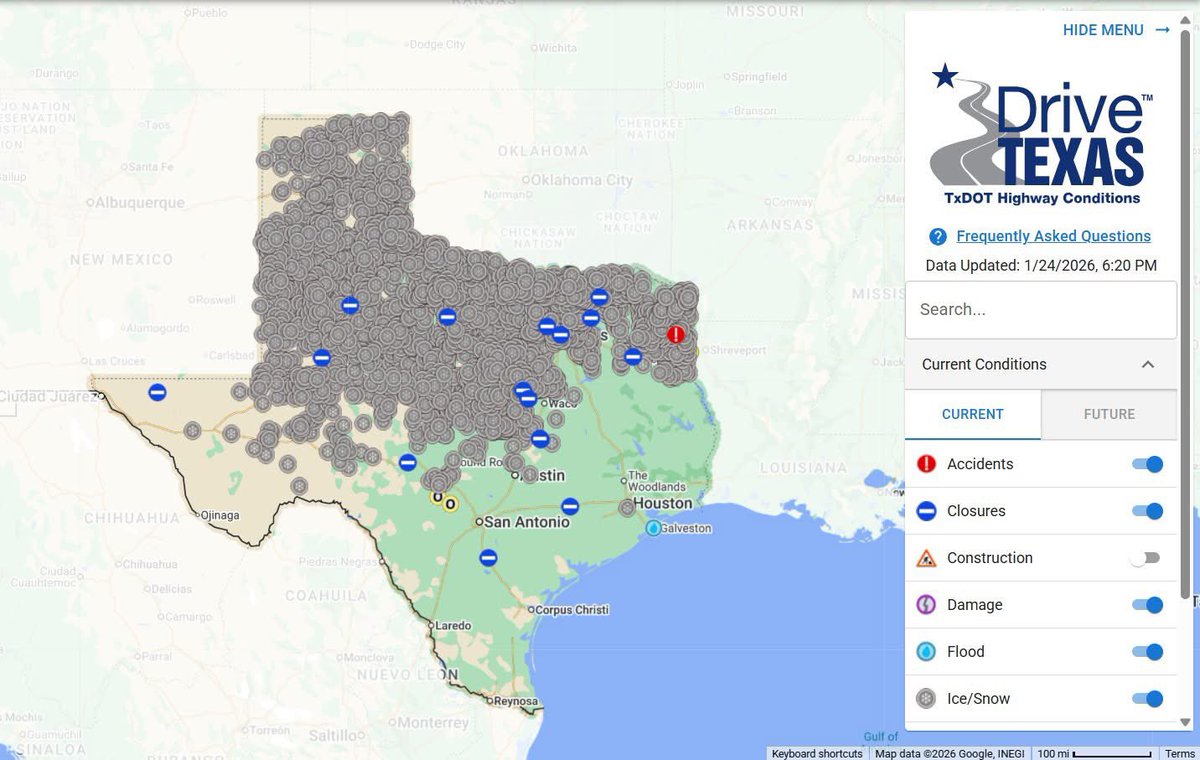Click the question mark FAQ icon
Image resolution: width=1200 pixels, height=760 pixels.
click(x=938, y=237)
